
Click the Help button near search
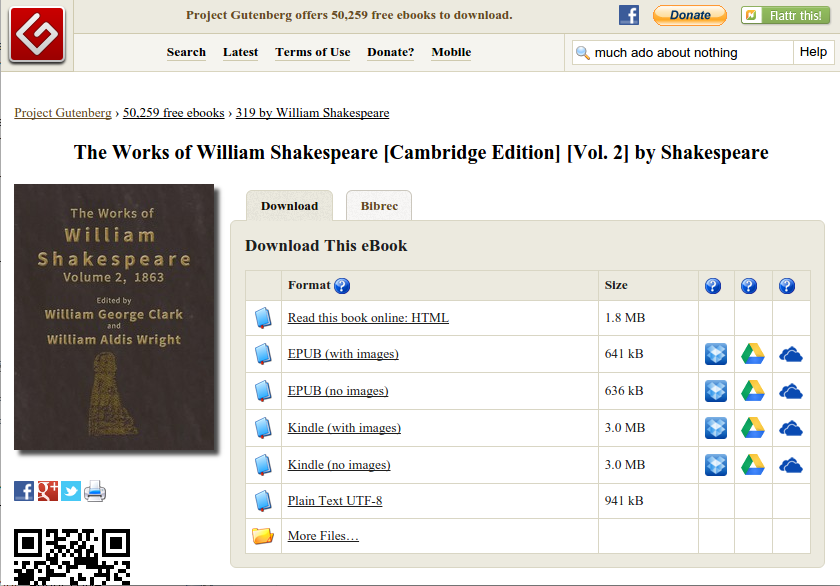click(813, 52)
